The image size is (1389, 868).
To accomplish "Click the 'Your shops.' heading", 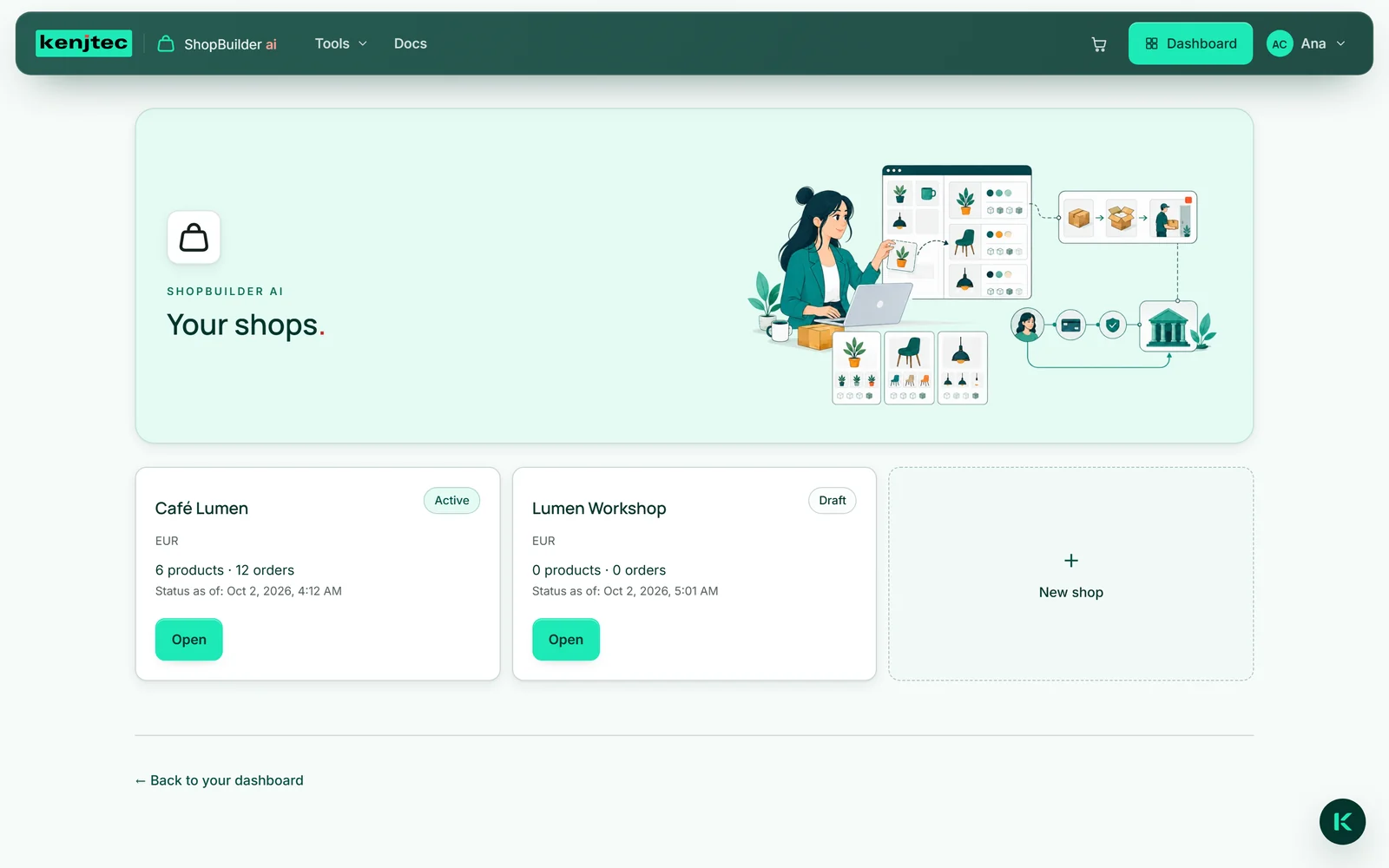I will point(246,325).
